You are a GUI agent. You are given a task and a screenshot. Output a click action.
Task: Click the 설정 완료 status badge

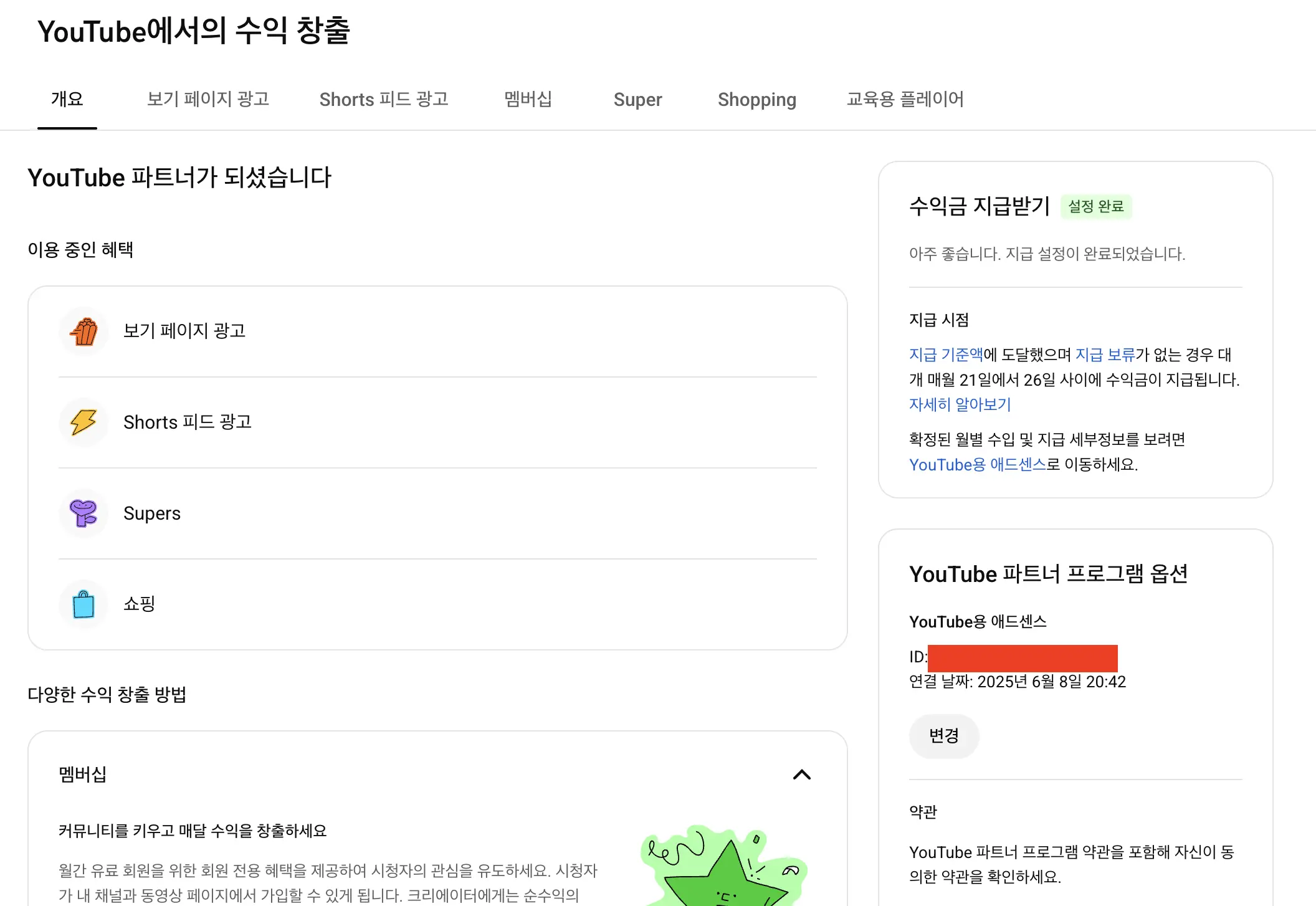pyautogui.click(x=1097, y=206)
